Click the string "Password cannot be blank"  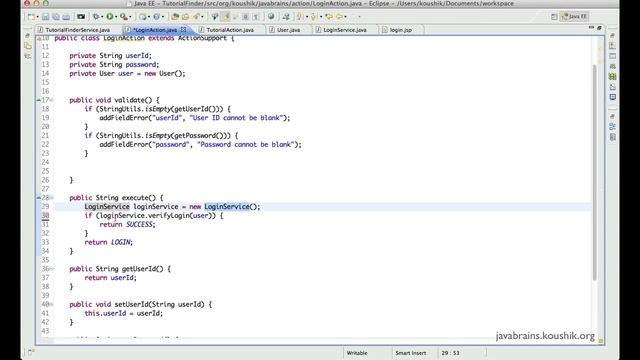(245, 144)
